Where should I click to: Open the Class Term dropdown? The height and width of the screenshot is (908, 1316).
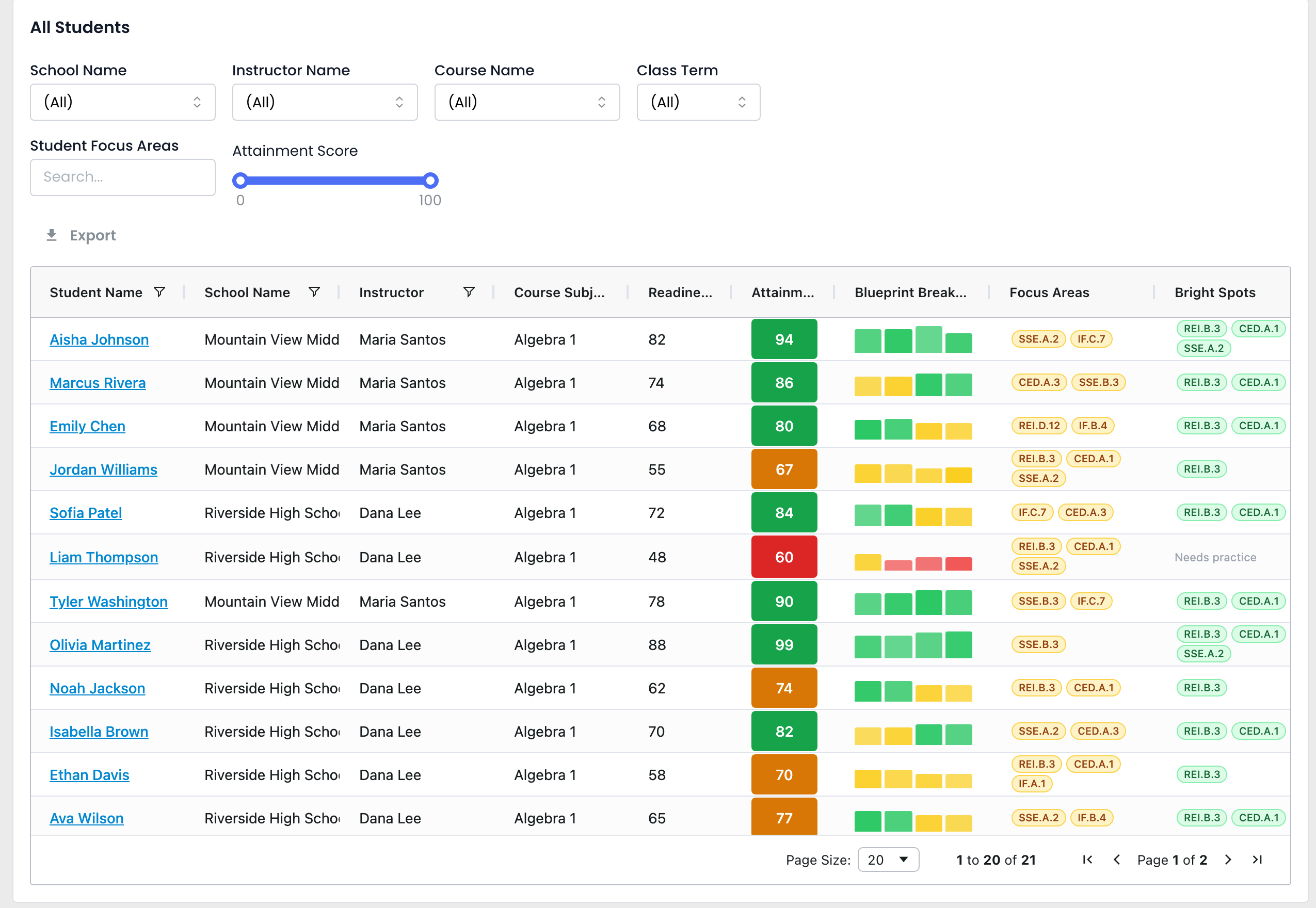[x=698, y=102]
